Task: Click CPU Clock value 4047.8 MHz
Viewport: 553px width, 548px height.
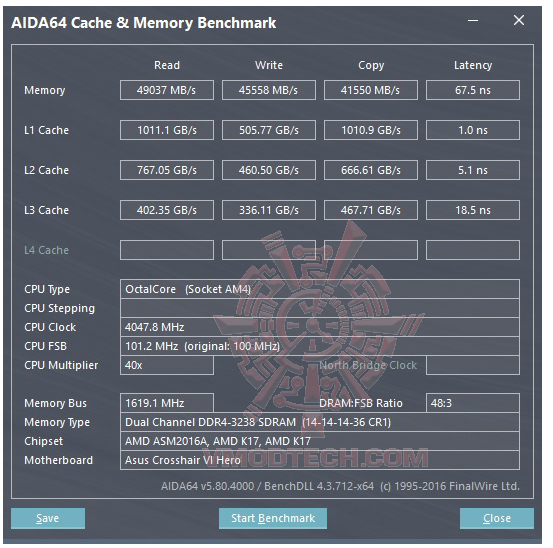Action: [x=320, y=327]
